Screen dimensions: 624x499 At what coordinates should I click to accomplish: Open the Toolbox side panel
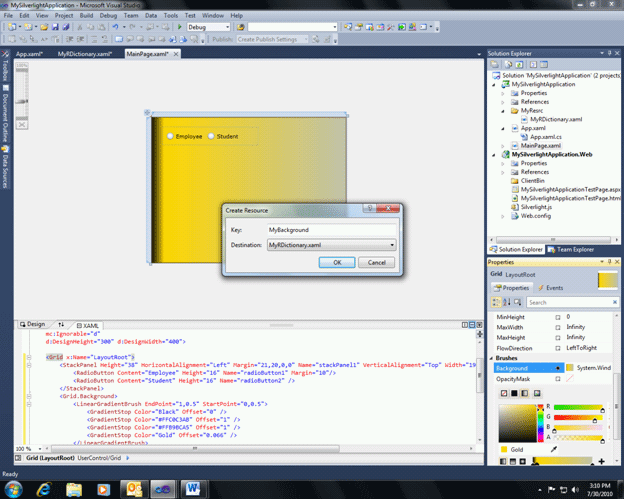pyautogui.click(x=5, y=72)
